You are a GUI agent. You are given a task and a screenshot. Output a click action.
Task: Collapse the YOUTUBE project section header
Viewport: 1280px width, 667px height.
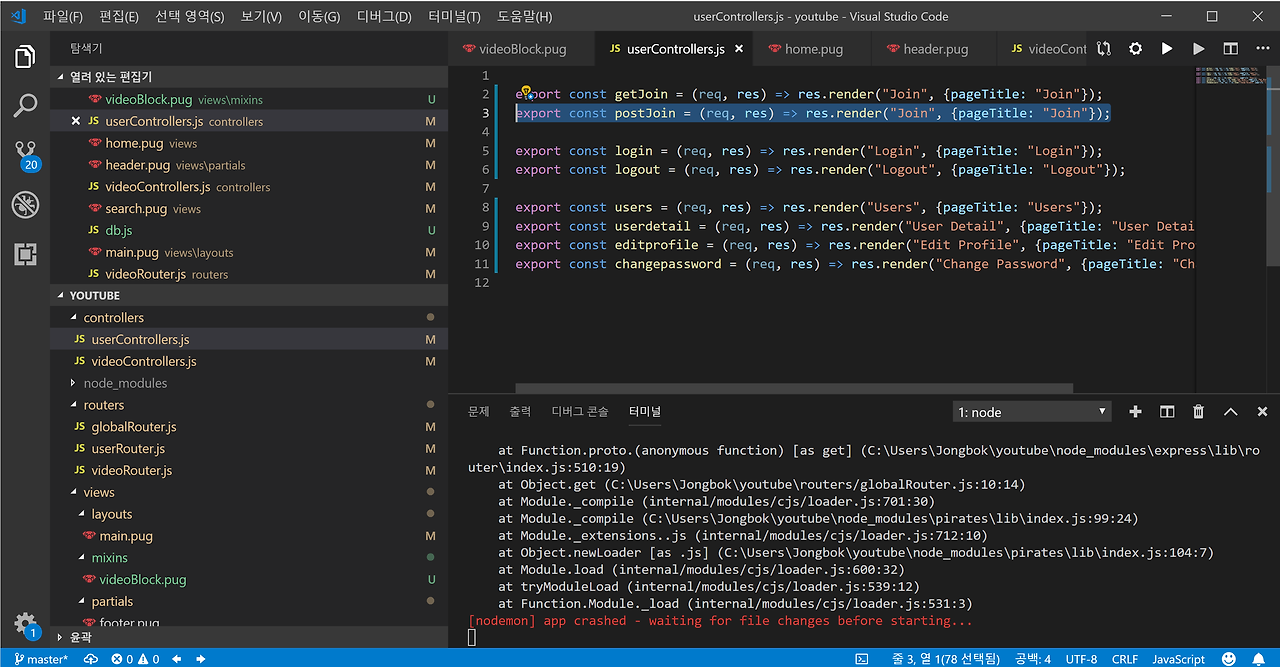[94, 296]
